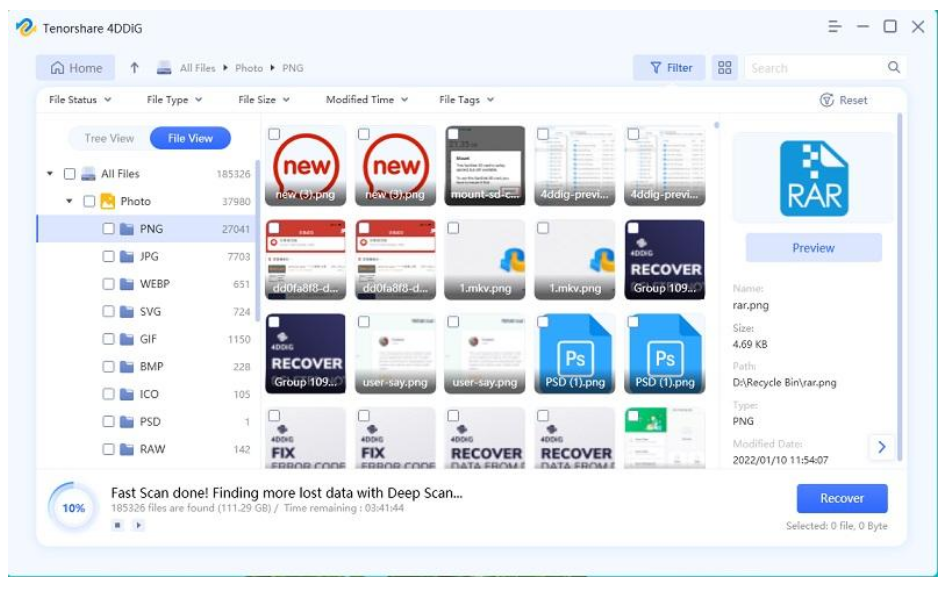Check the BMP folder checkbox

[x=108, y=367]
